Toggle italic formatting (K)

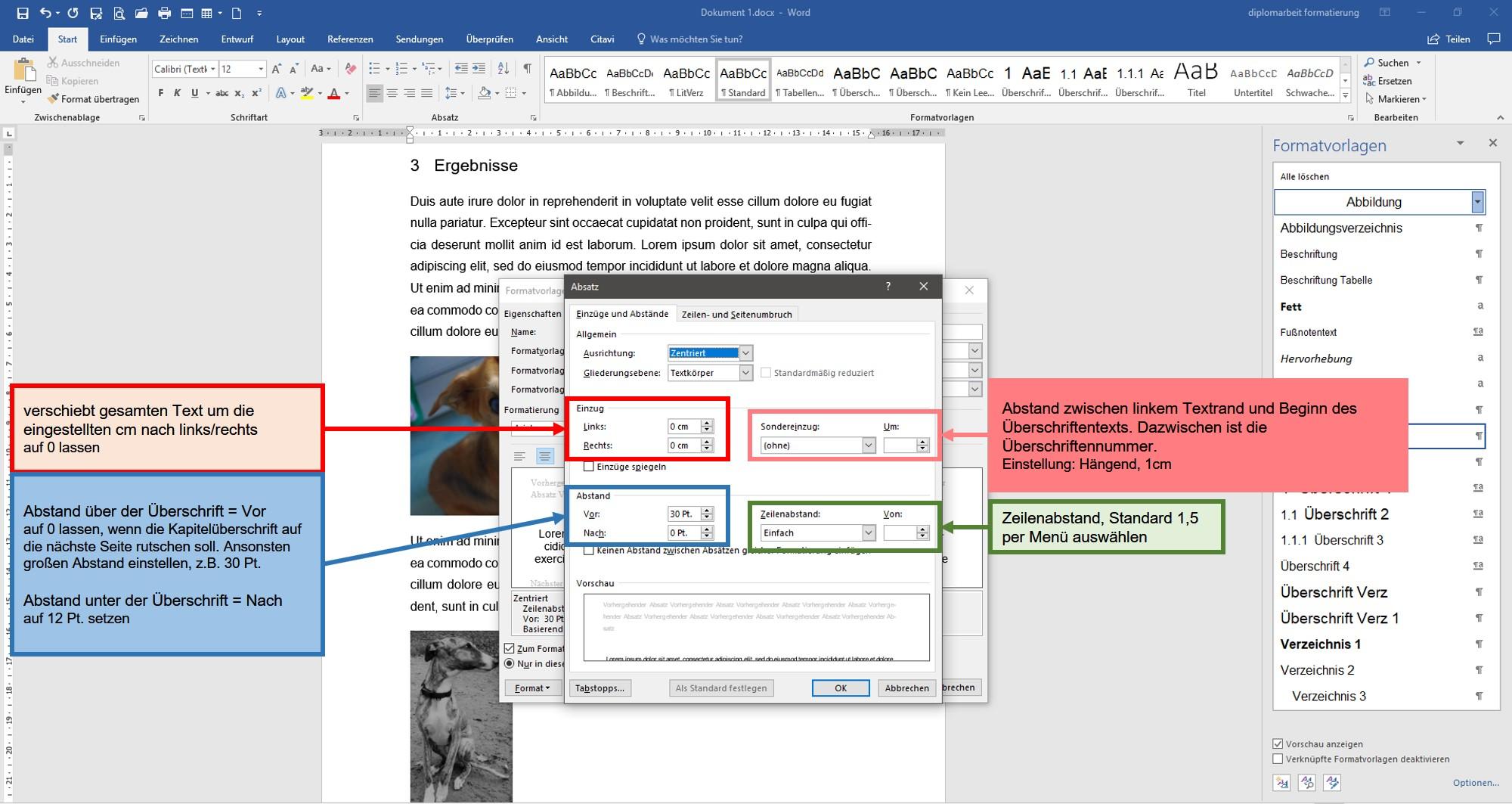pyautogui.click(x=177, y=93)
